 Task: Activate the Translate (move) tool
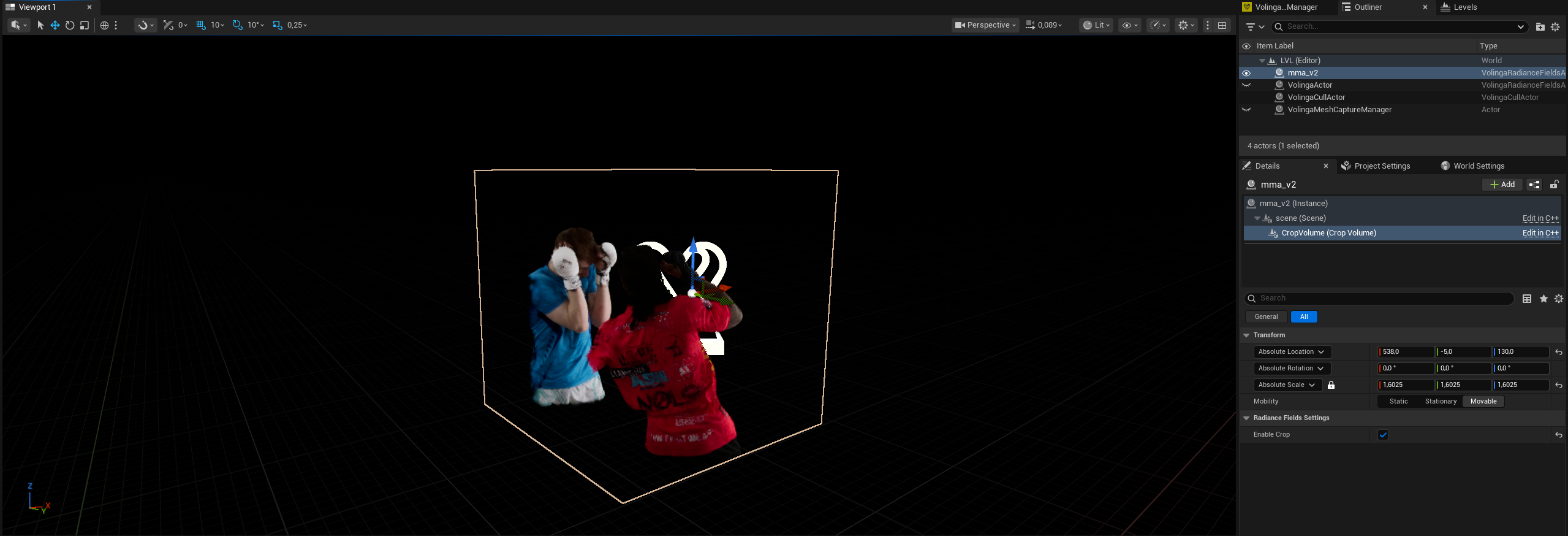55,25
